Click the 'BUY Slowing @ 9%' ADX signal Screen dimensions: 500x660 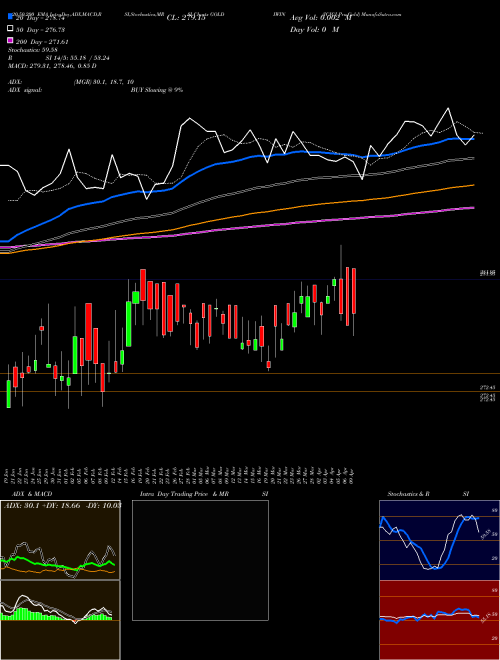(x=157, y=90)
